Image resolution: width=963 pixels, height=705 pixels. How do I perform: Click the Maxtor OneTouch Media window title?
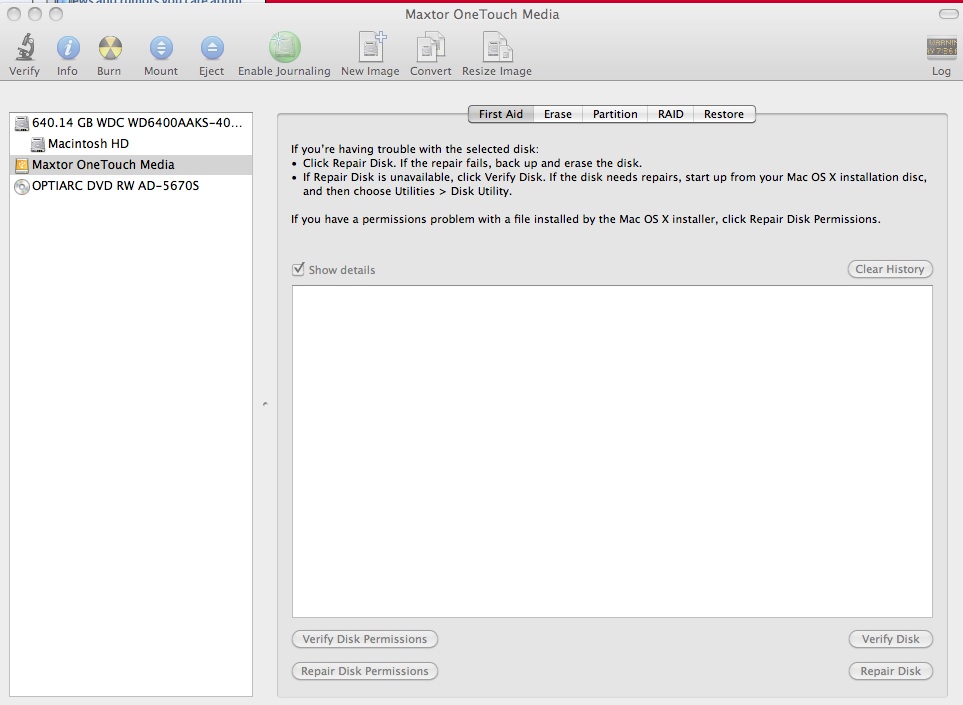[482, 14]
